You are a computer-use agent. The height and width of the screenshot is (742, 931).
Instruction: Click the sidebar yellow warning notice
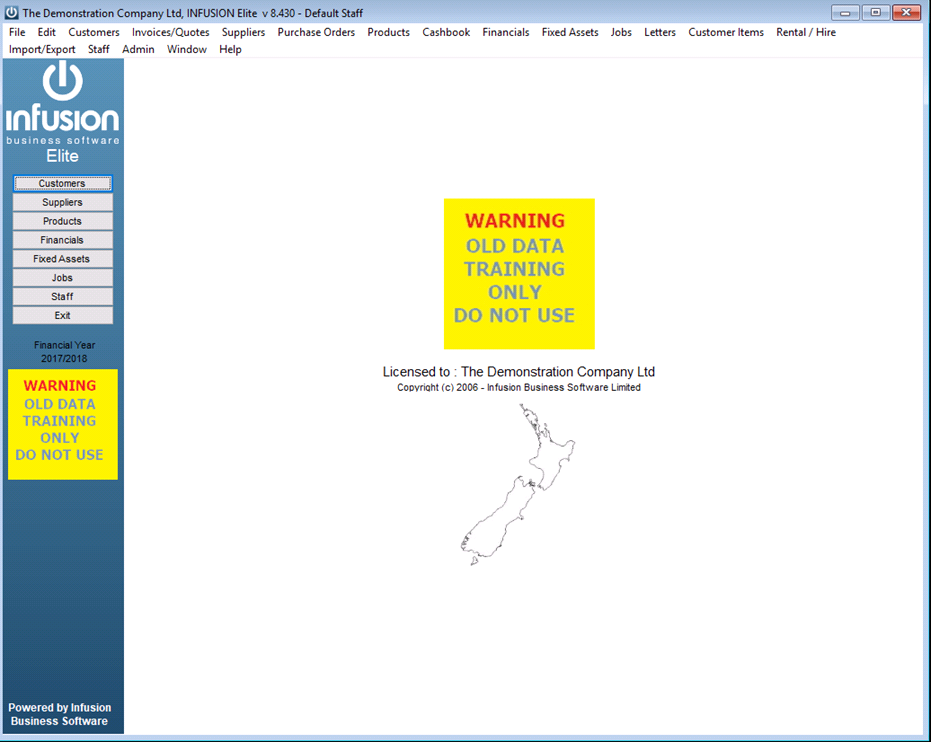tap(62, 424)
